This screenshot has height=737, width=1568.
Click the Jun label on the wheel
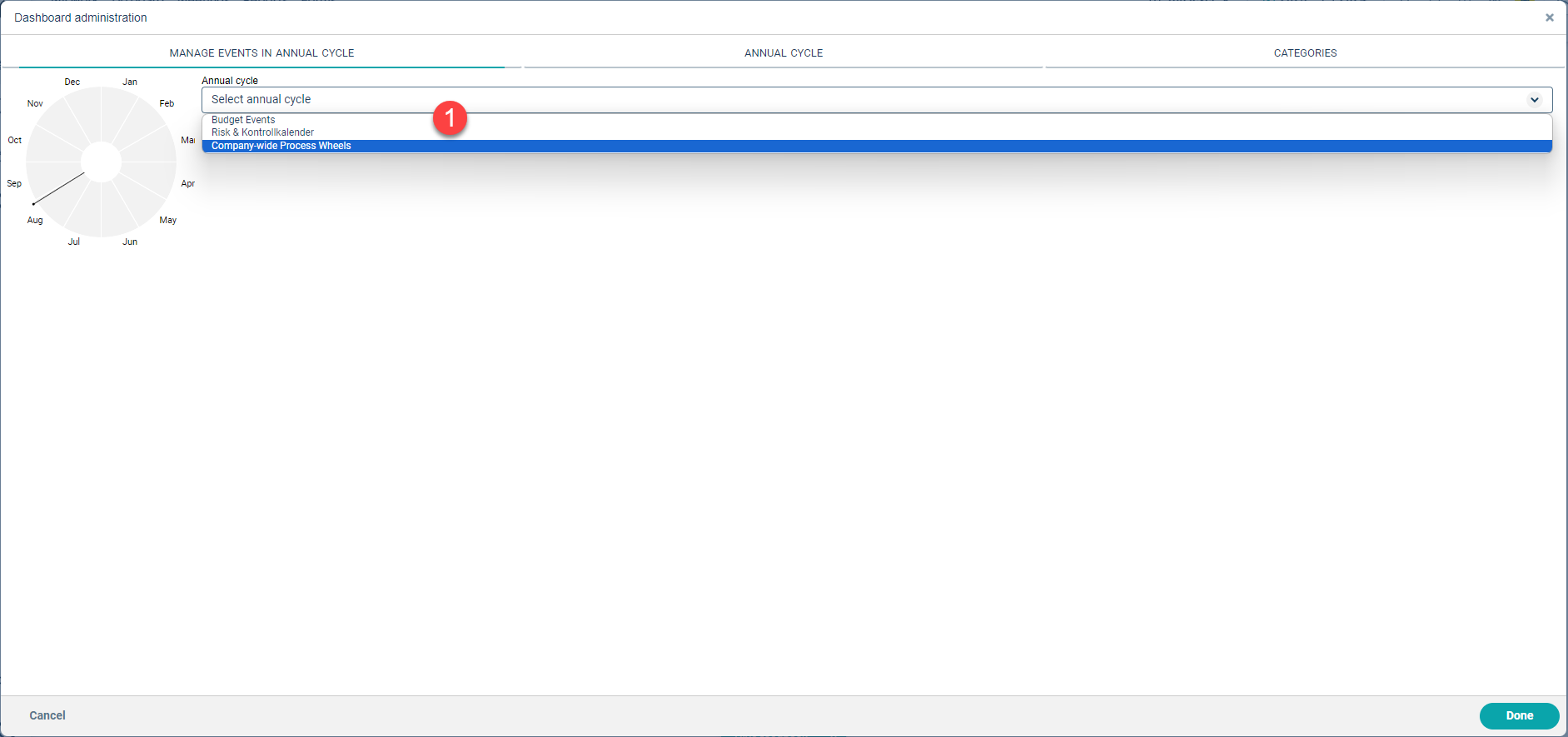[130, 242]
